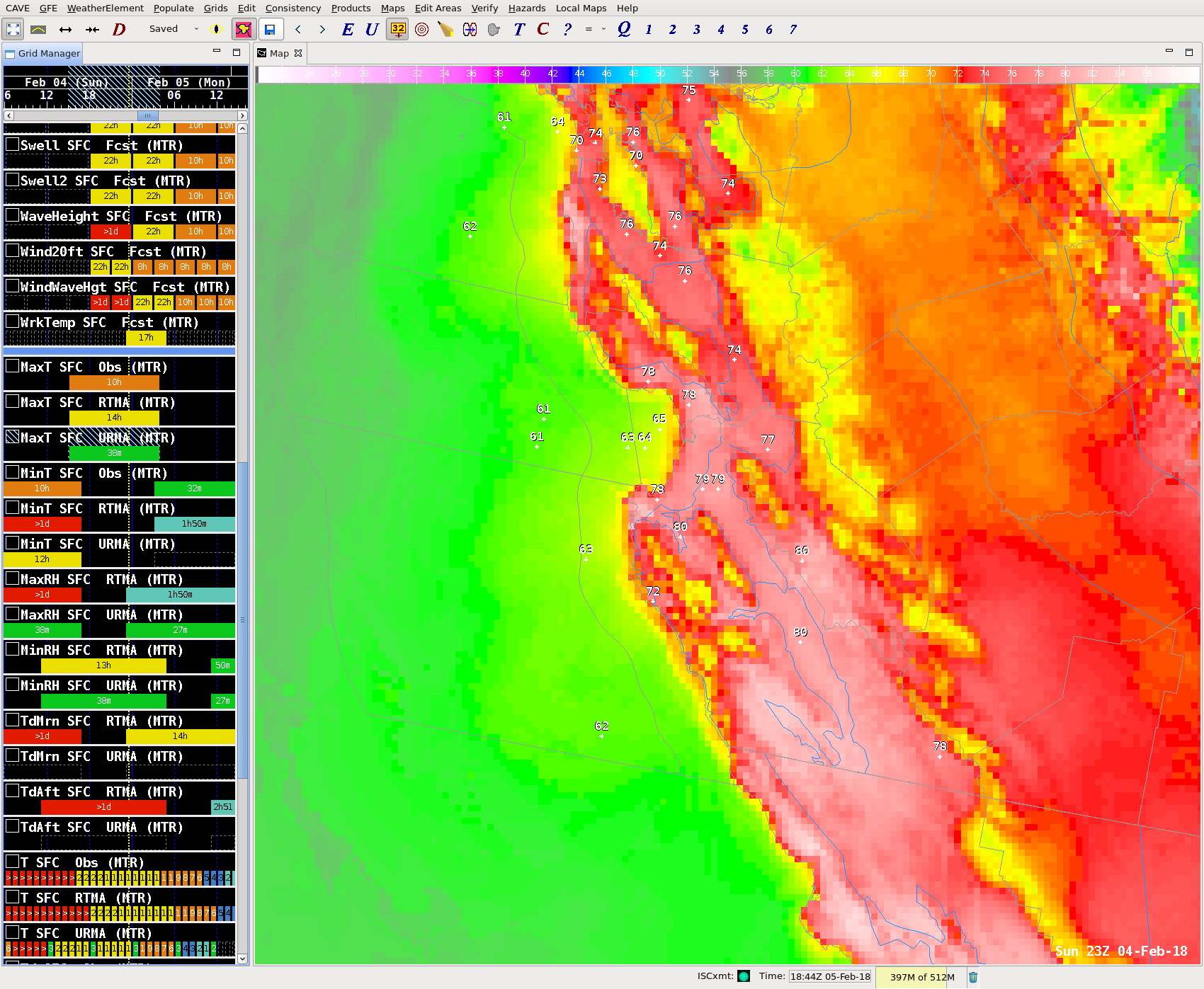Image resolution: width=1204 pixels, height=989 pixels.
Task: Toggle MaxT SFC URMA checkbox
Action: coord(12,436)
